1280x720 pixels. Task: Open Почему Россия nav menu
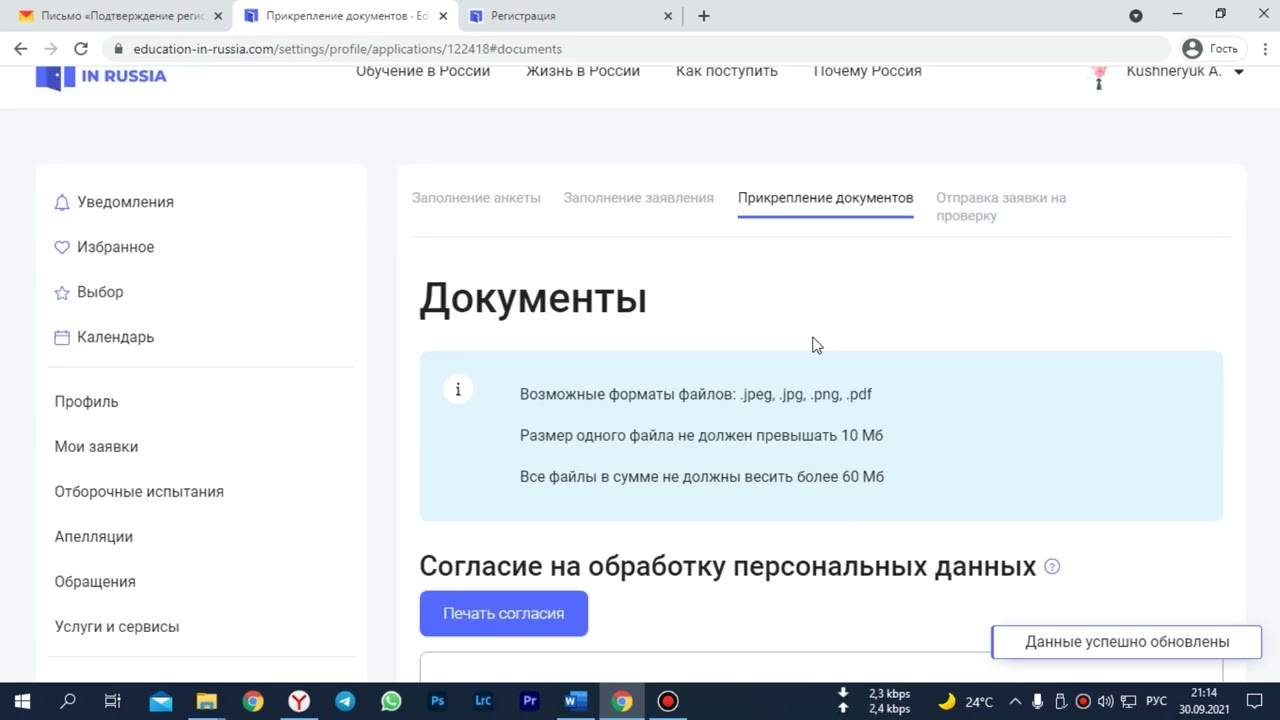click(868, 71)
